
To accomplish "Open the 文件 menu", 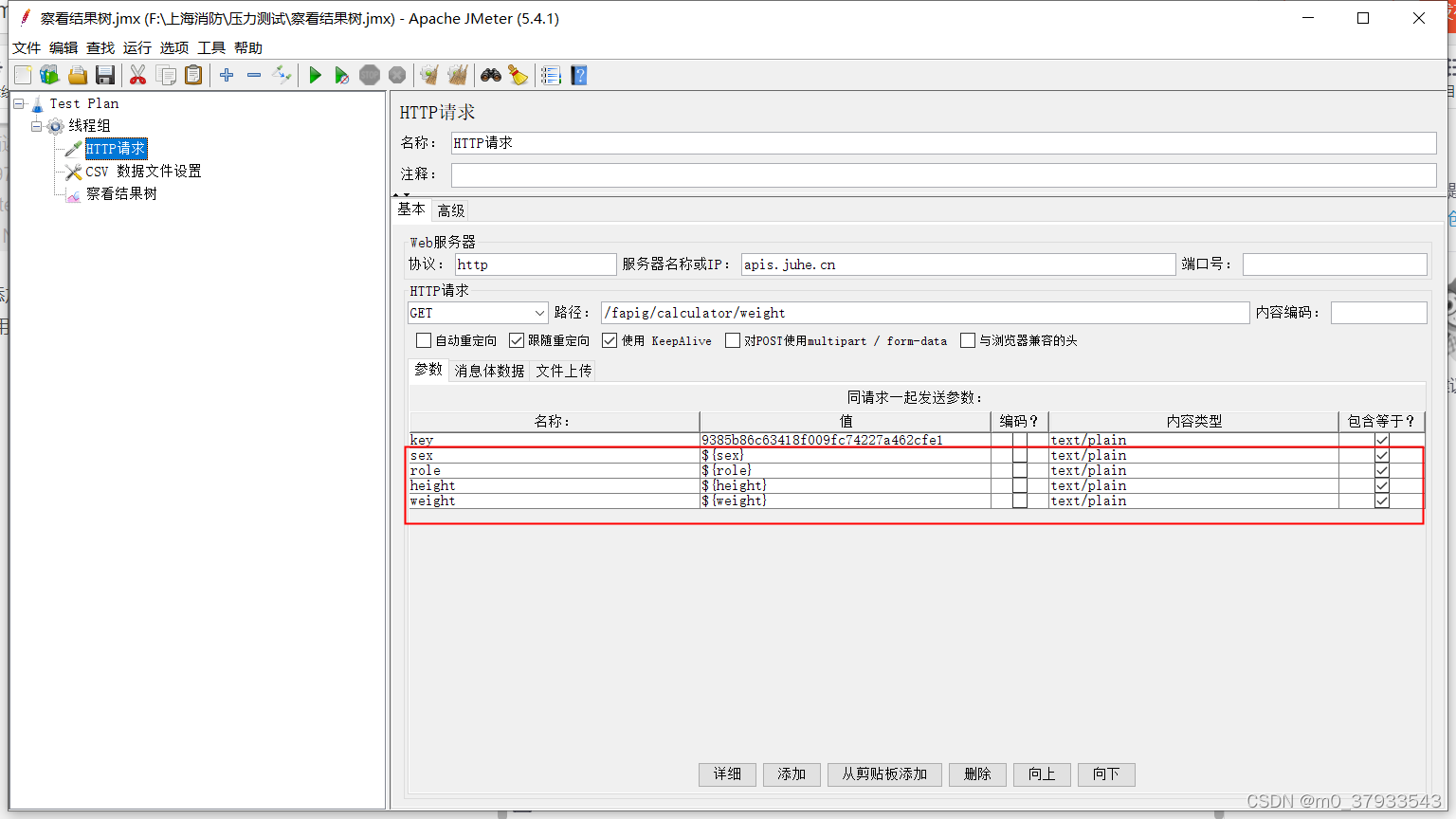I will click(27, 48).
